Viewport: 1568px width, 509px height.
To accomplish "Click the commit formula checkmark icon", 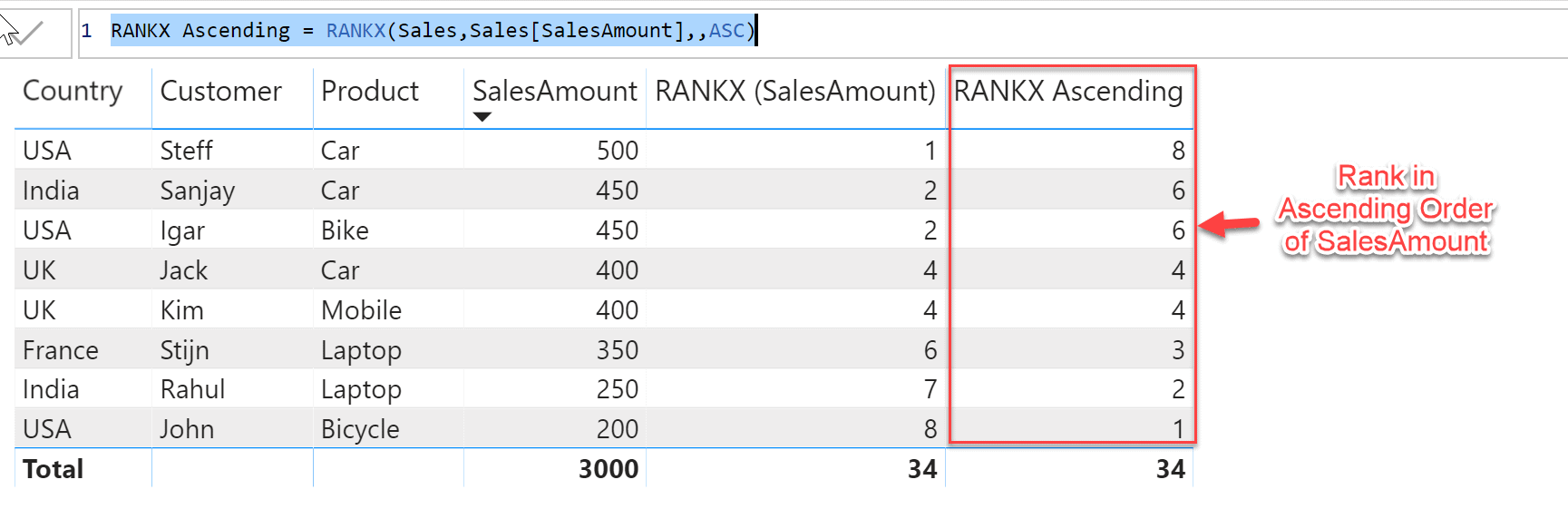I will pos(29,33).
